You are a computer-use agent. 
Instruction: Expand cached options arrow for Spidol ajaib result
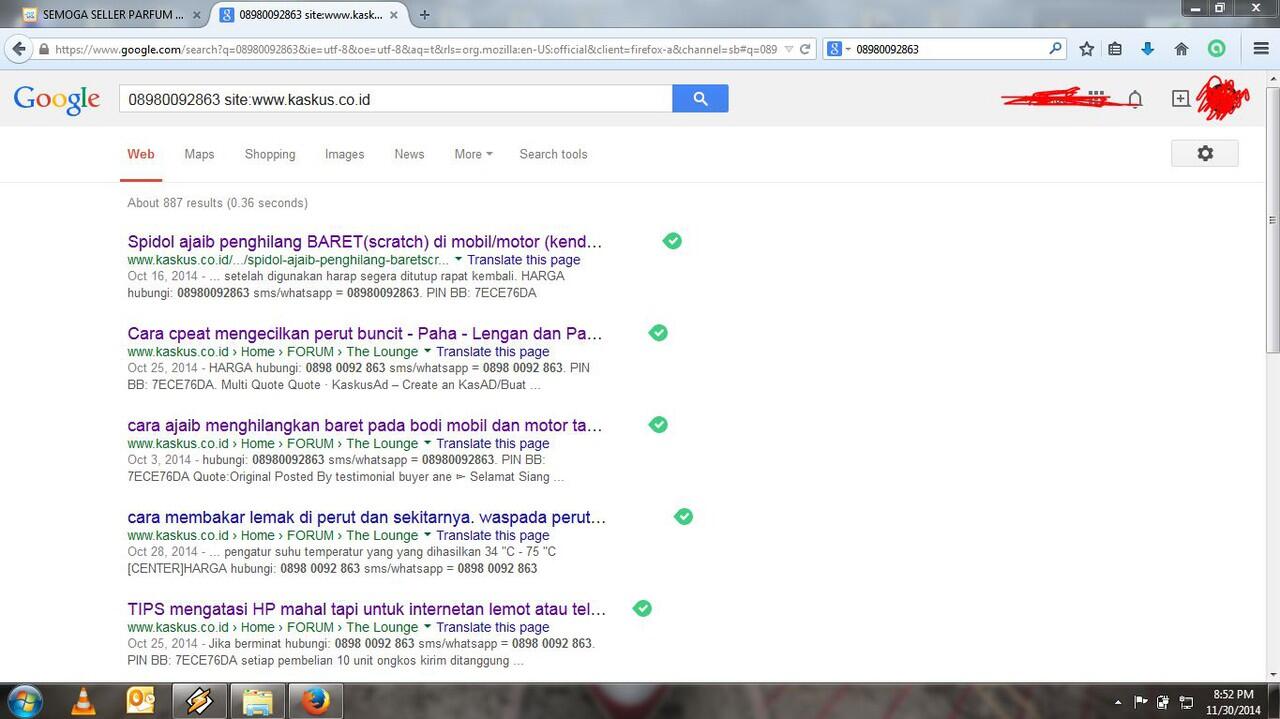(x=458, y=260)
